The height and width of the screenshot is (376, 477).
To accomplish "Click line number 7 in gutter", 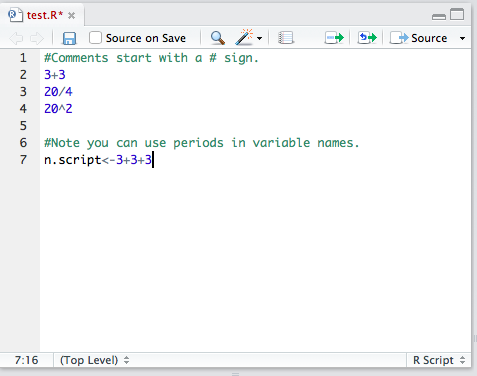I will (23, 160).
